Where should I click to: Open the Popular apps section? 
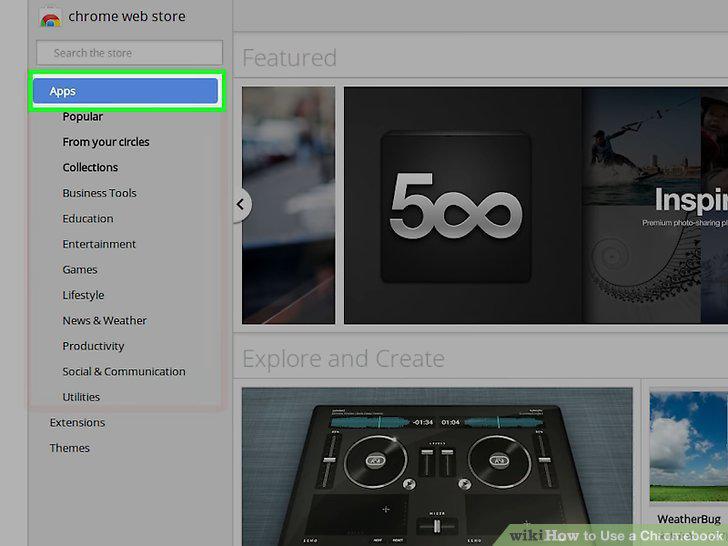(x=83, y=117)
